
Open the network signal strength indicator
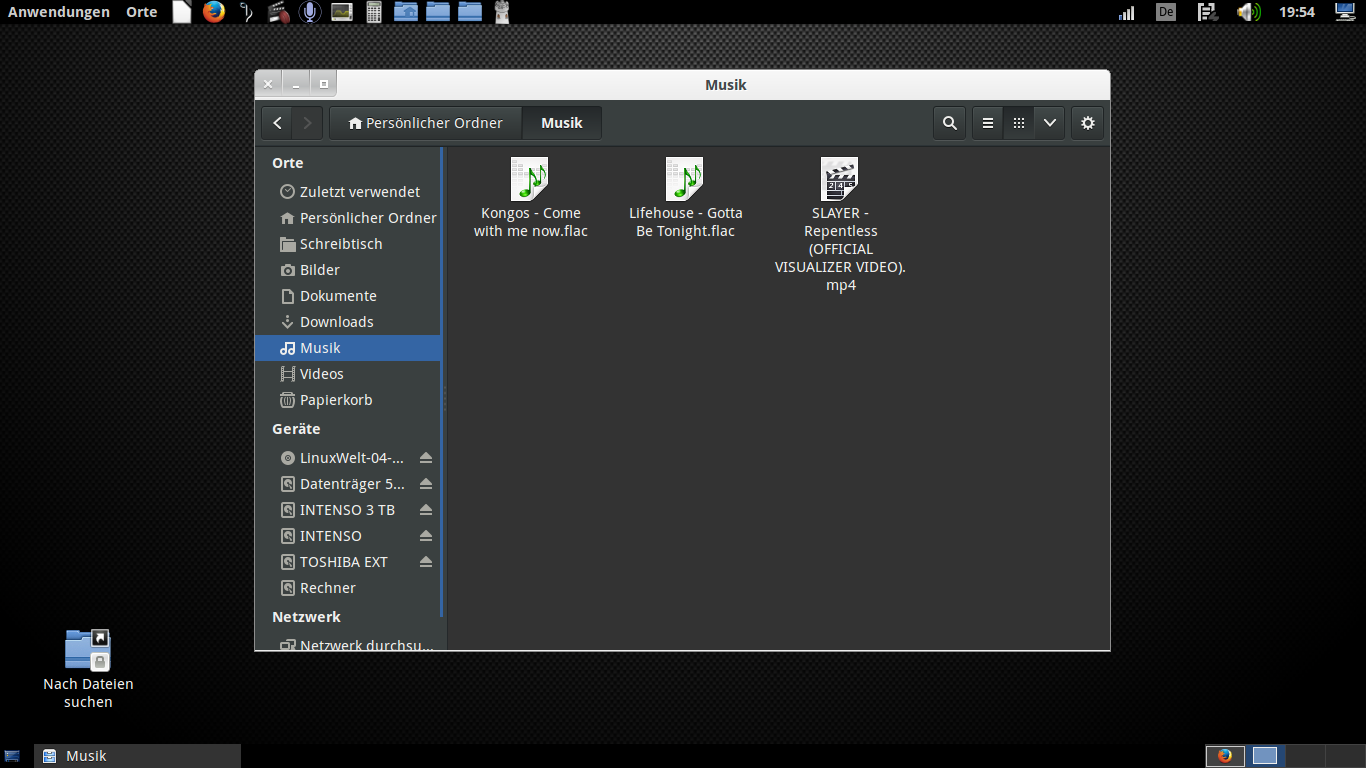[x=1127, y=12]
